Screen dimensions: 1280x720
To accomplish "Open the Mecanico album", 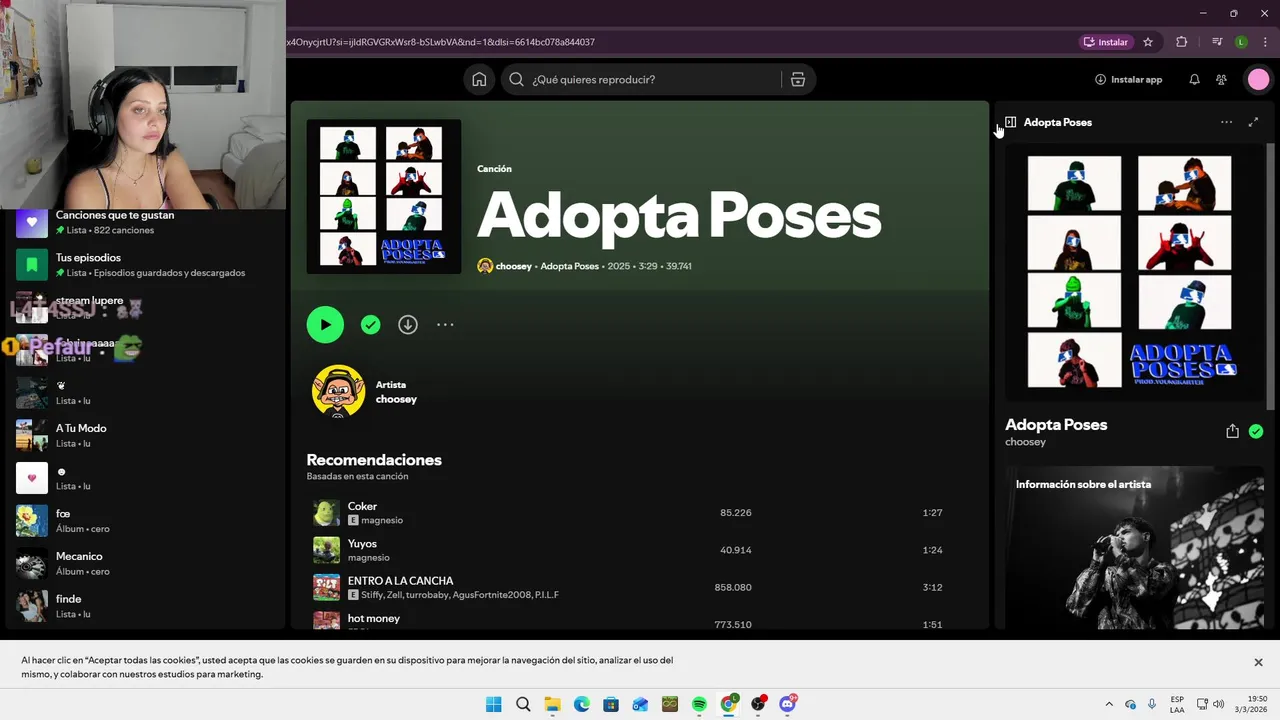I will coord(145,563).
